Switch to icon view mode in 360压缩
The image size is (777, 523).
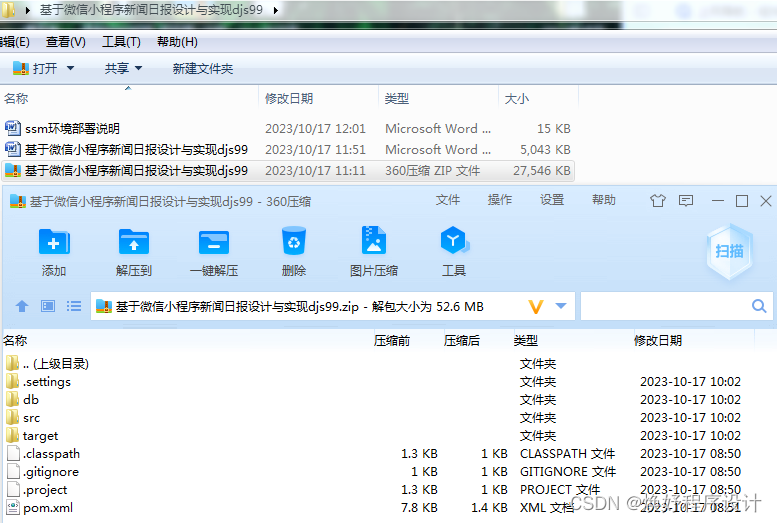[x=48, y=306]
